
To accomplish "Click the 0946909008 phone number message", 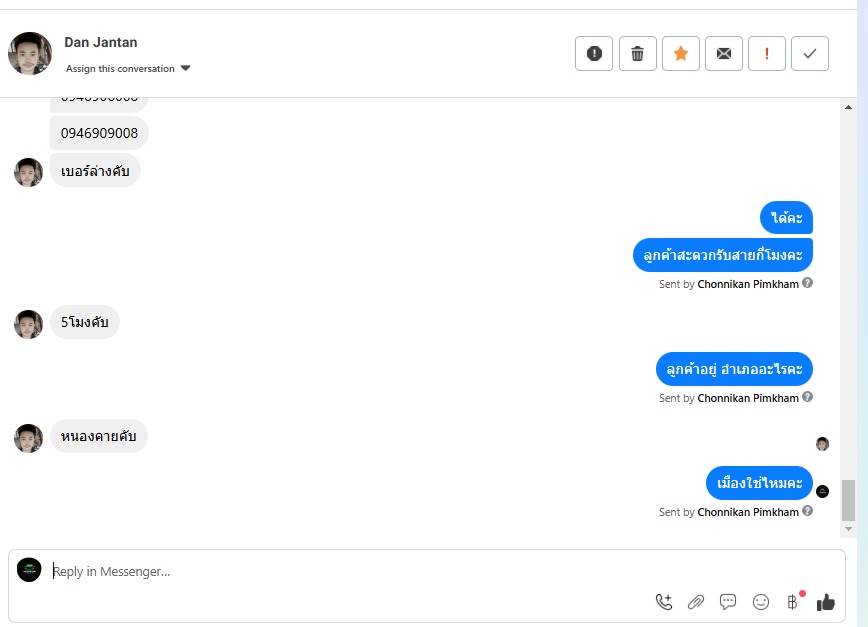I will click(99, 133).
